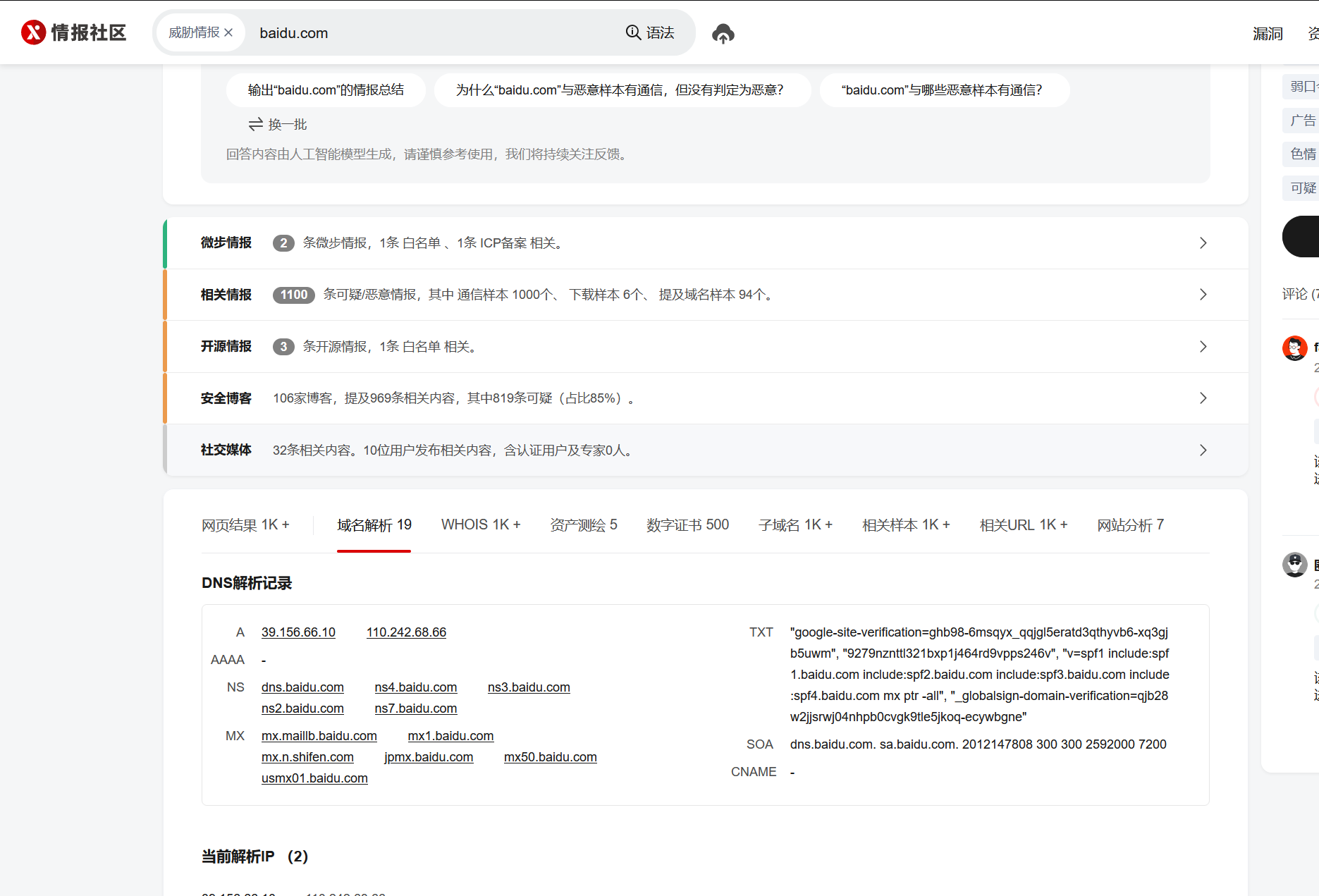Click the DNS解析记录 heading
Screen dimensions: 1319x896
247,583
